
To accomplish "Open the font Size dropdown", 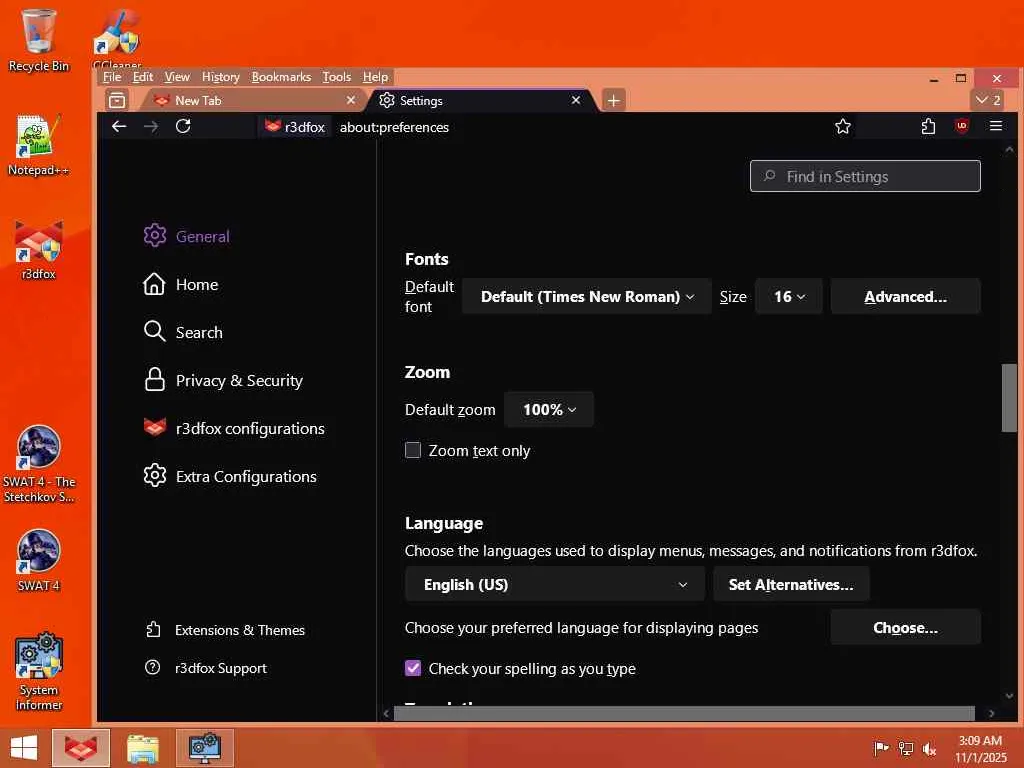I will click(788, 296).
